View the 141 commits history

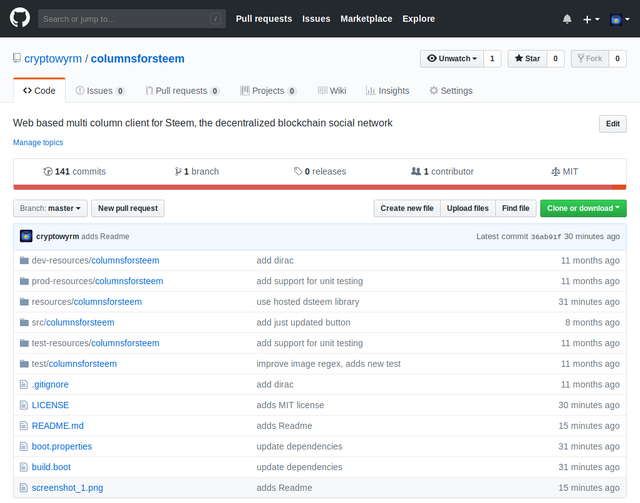pyautogui.click(x=74, y=171)
